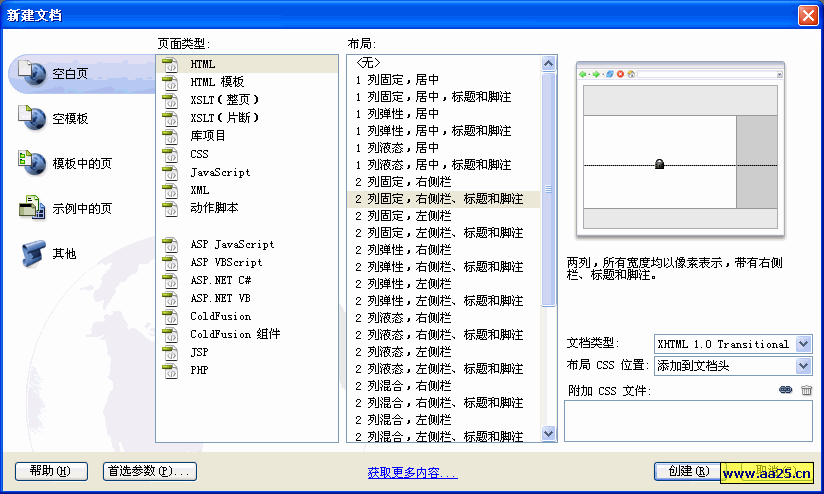Open the 模板中的页 category icon
Viewport: 824px width, 494px height.
click(31, 163)
